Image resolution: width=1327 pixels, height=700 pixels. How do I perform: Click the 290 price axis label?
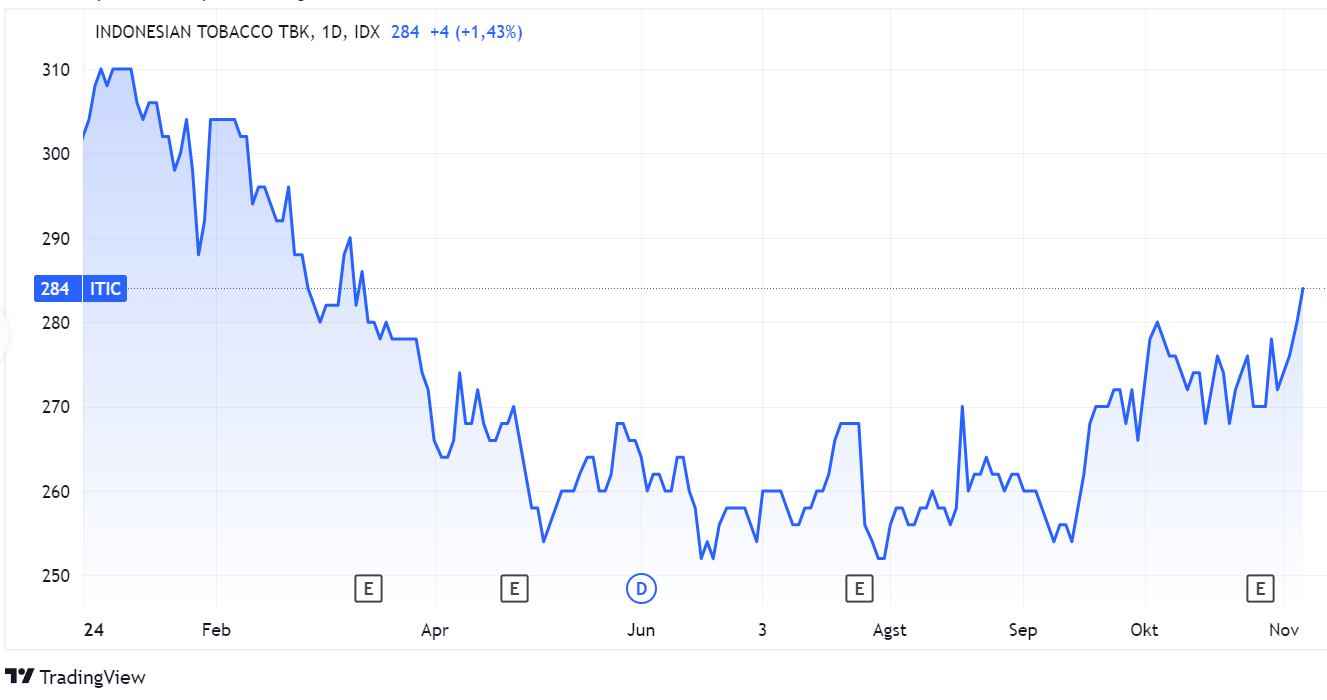click(x=56, y=239)
